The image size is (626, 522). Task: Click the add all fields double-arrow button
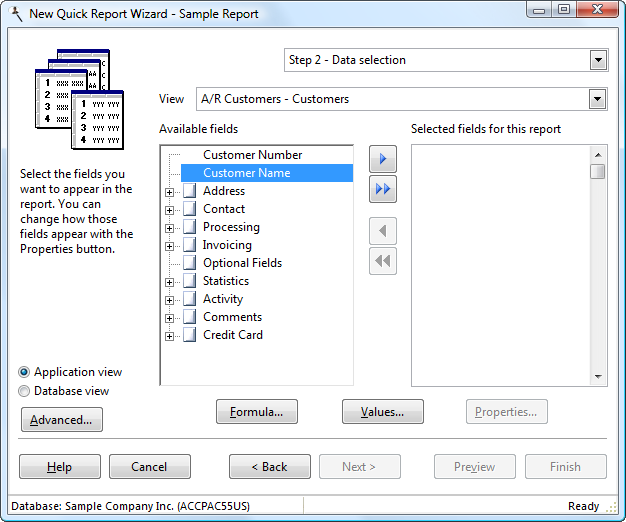(x=383, y=189)
